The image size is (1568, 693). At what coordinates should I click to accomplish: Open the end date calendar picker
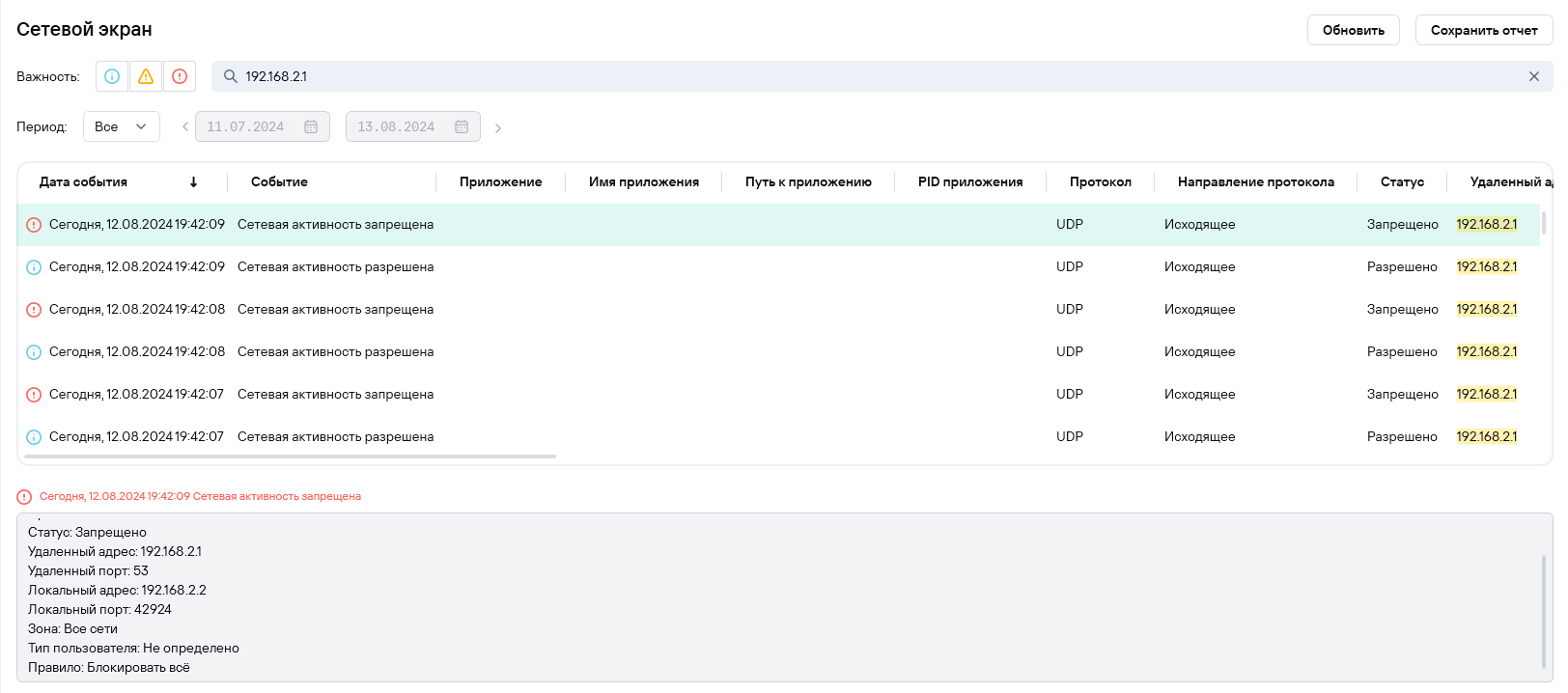pos(462,126)
